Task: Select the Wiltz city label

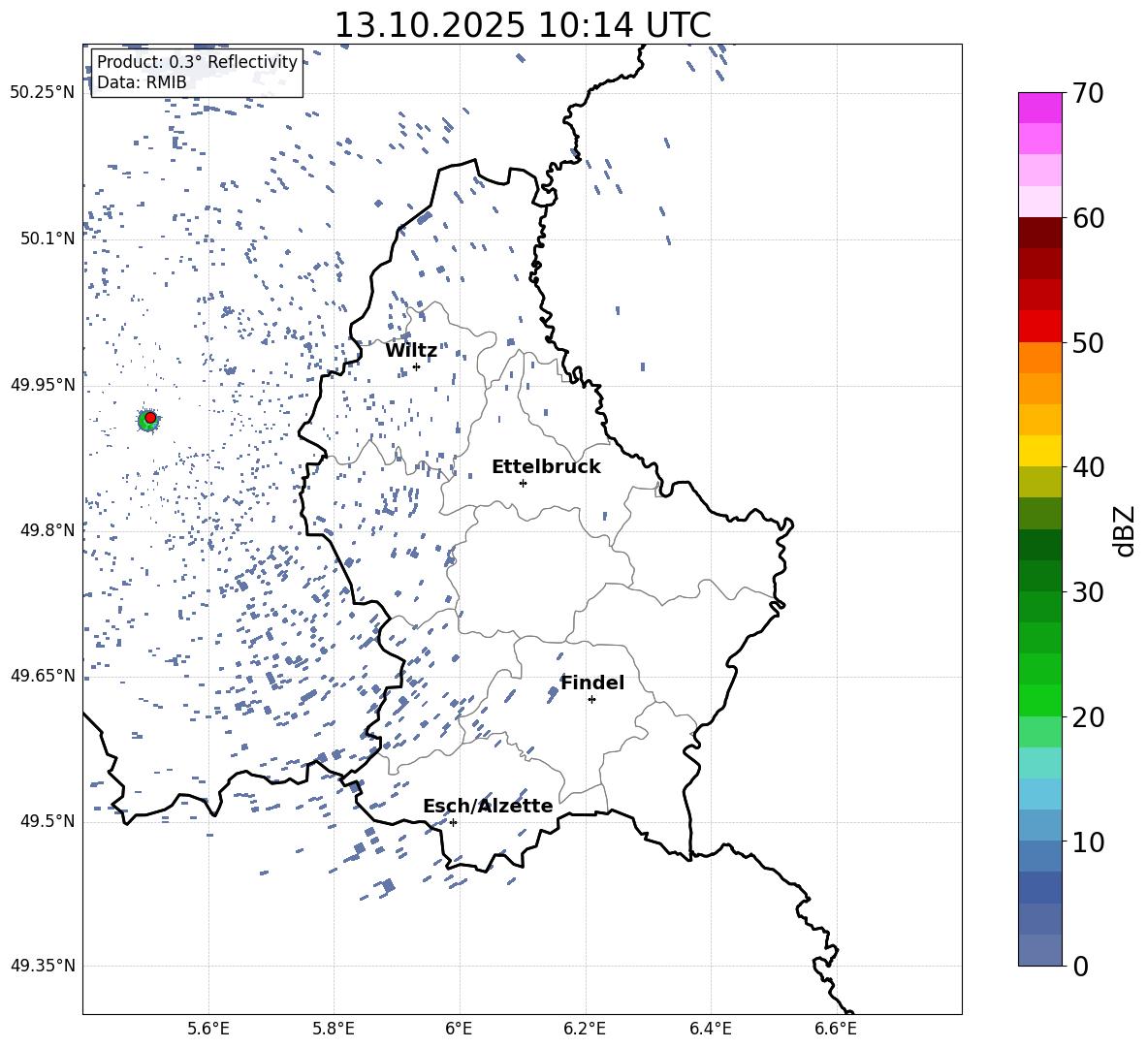Action: tap(411, 351)
